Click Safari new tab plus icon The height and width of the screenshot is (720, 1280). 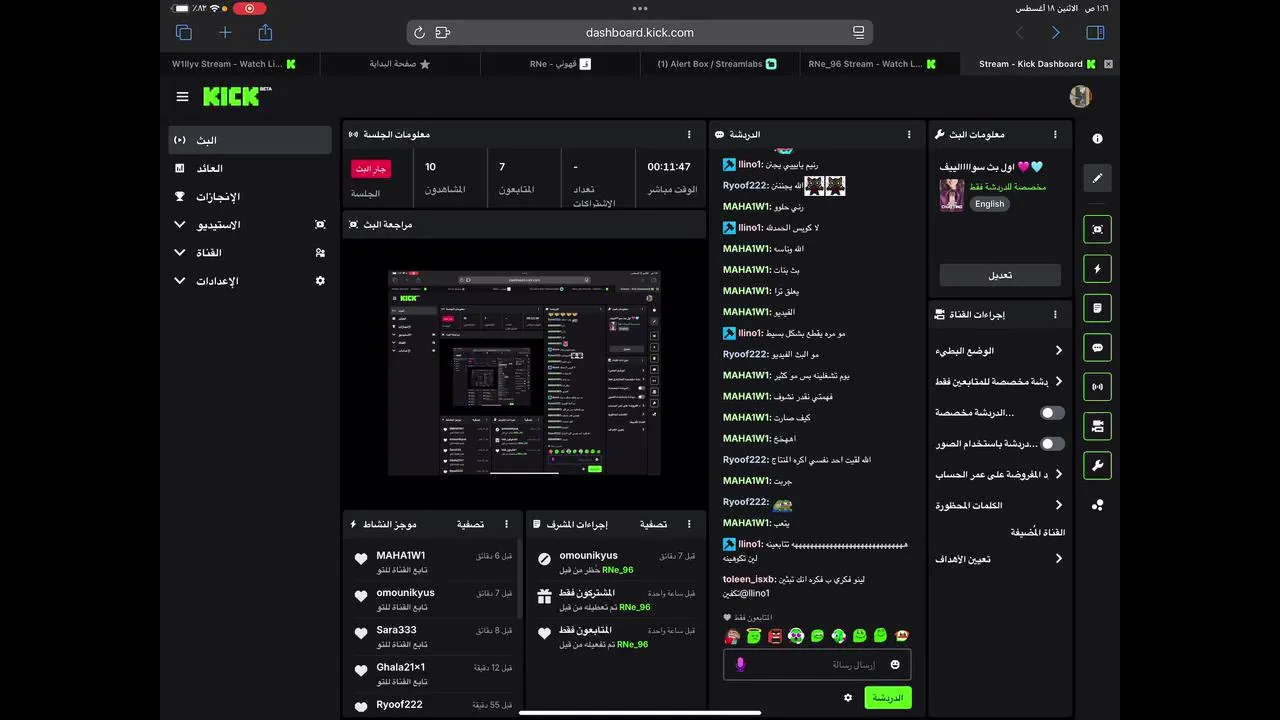pos(225,32)
